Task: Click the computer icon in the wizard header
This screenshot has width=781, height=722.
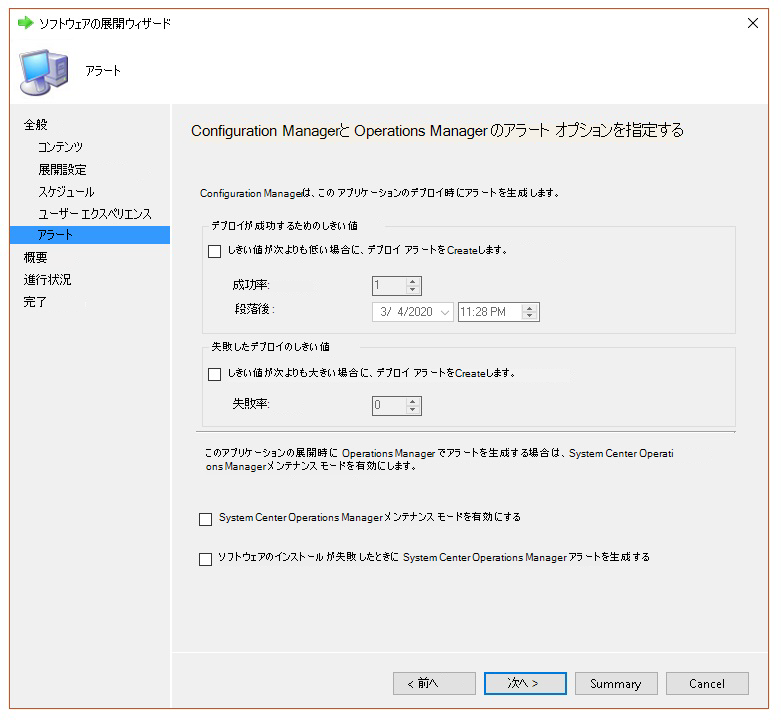Action: 44,72
